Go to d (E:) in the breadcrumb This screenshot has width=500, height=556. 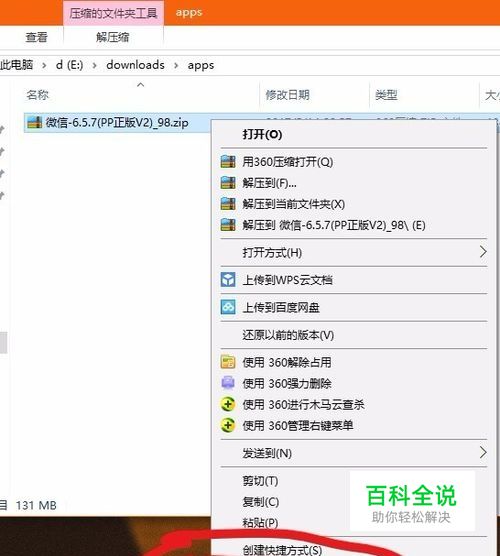70,65
